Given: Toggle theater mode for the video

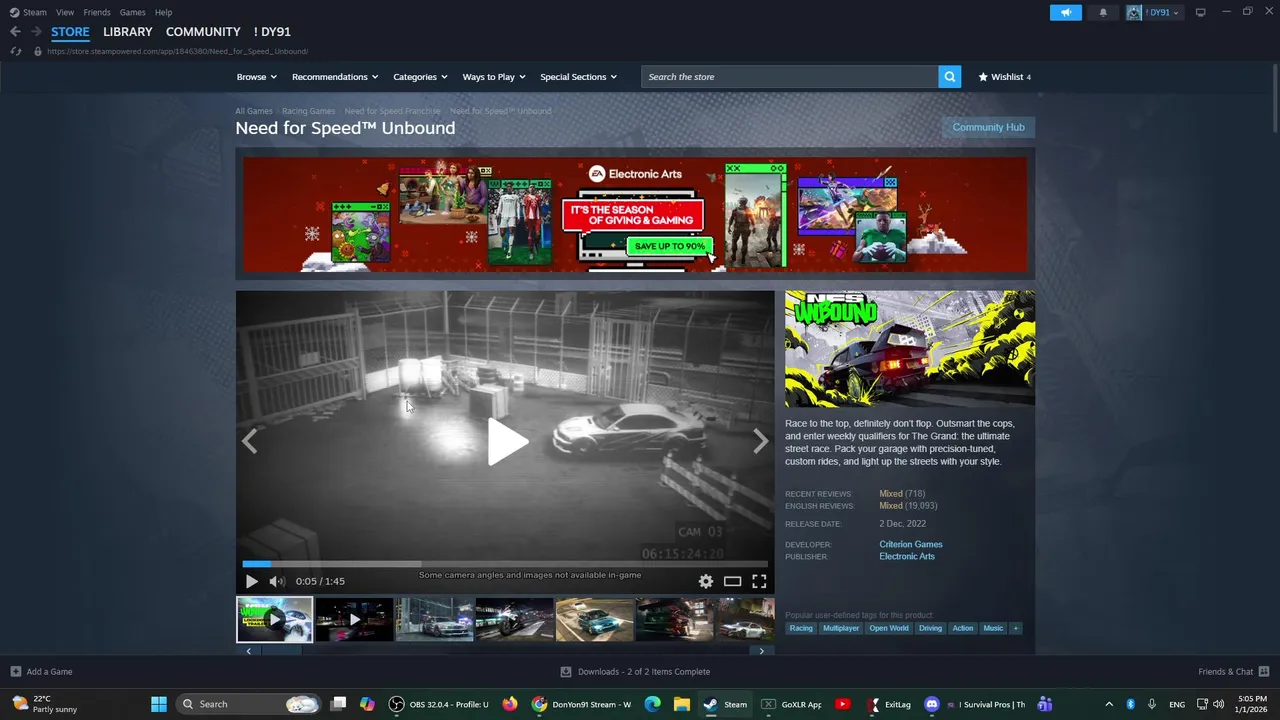Looking at the screenshot, I should [732, 581].
